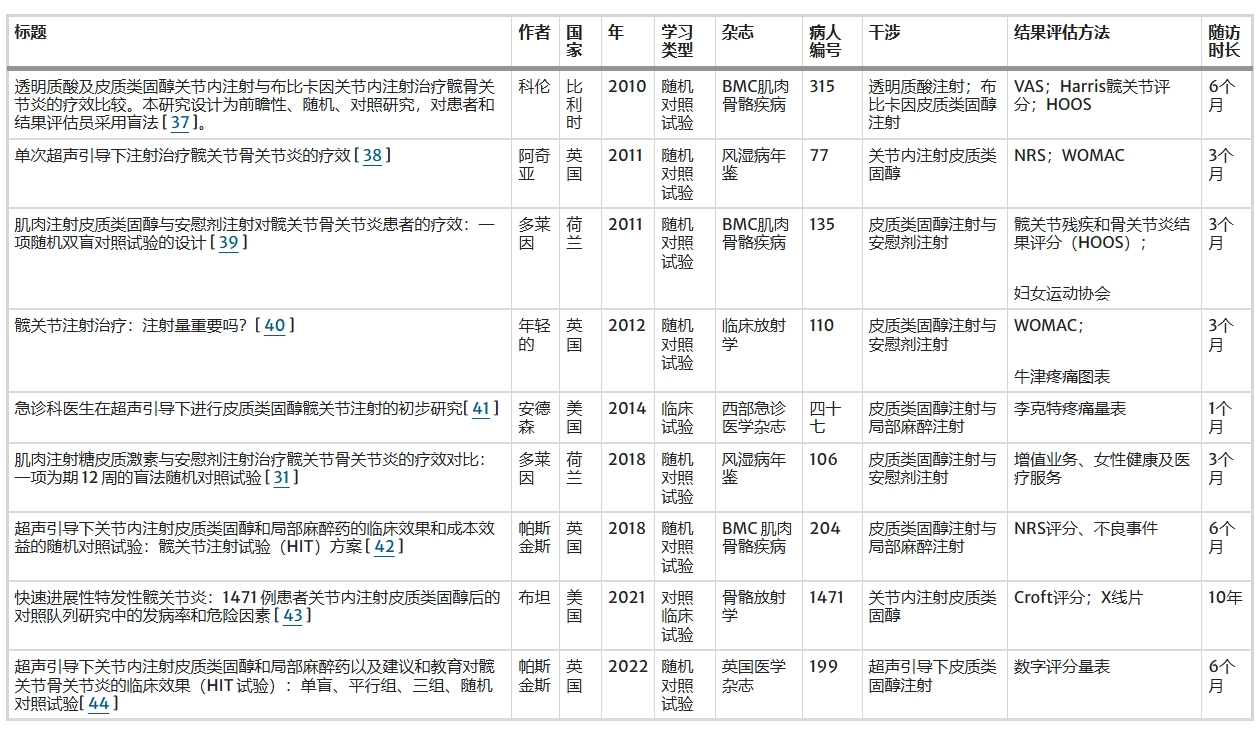
Task: Select the 10年 follow-up duration cell
Action: tap(1224, 598)
